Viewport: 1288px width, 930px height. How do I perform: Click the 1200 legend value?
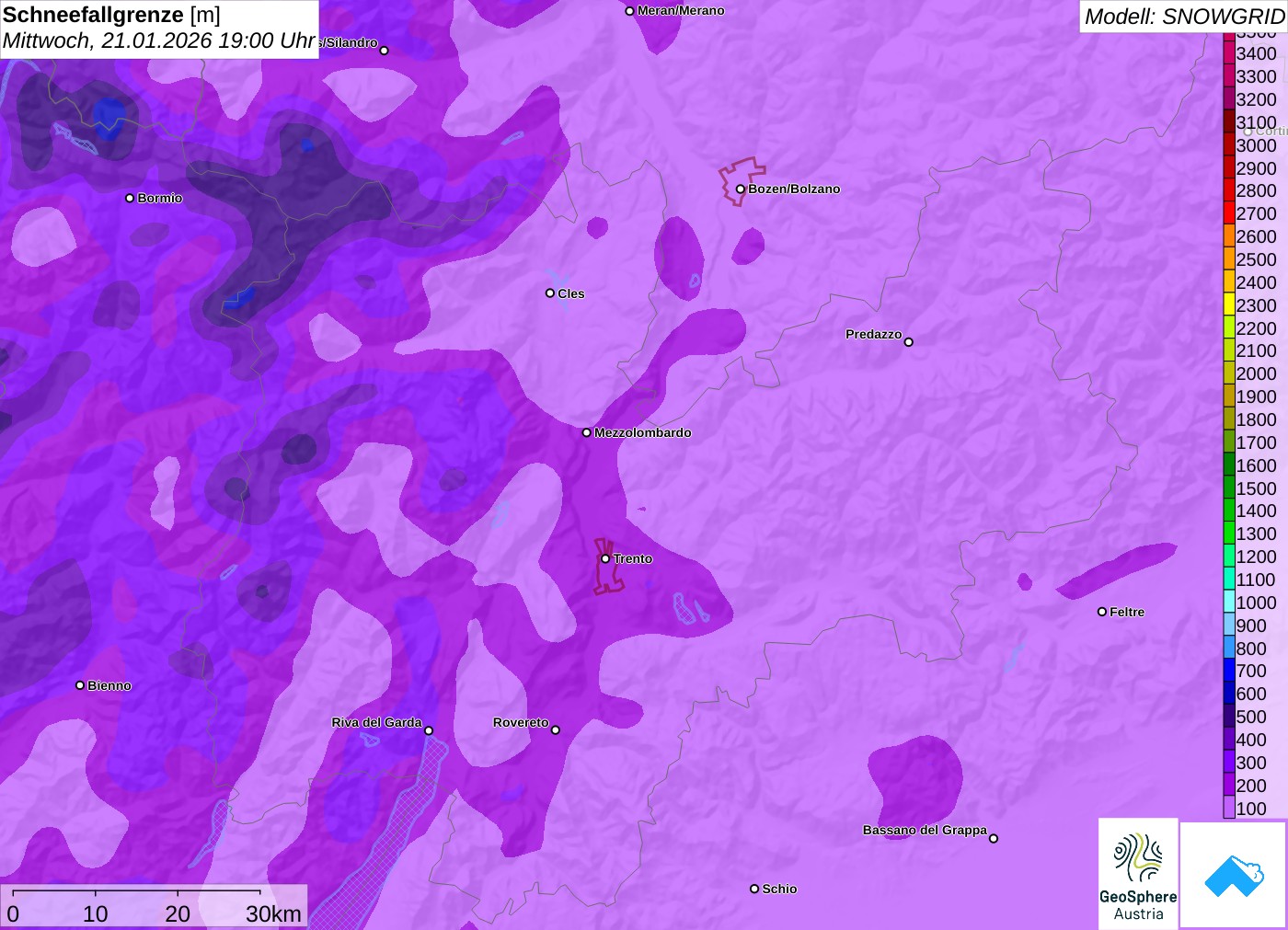tap(1256, 557)
